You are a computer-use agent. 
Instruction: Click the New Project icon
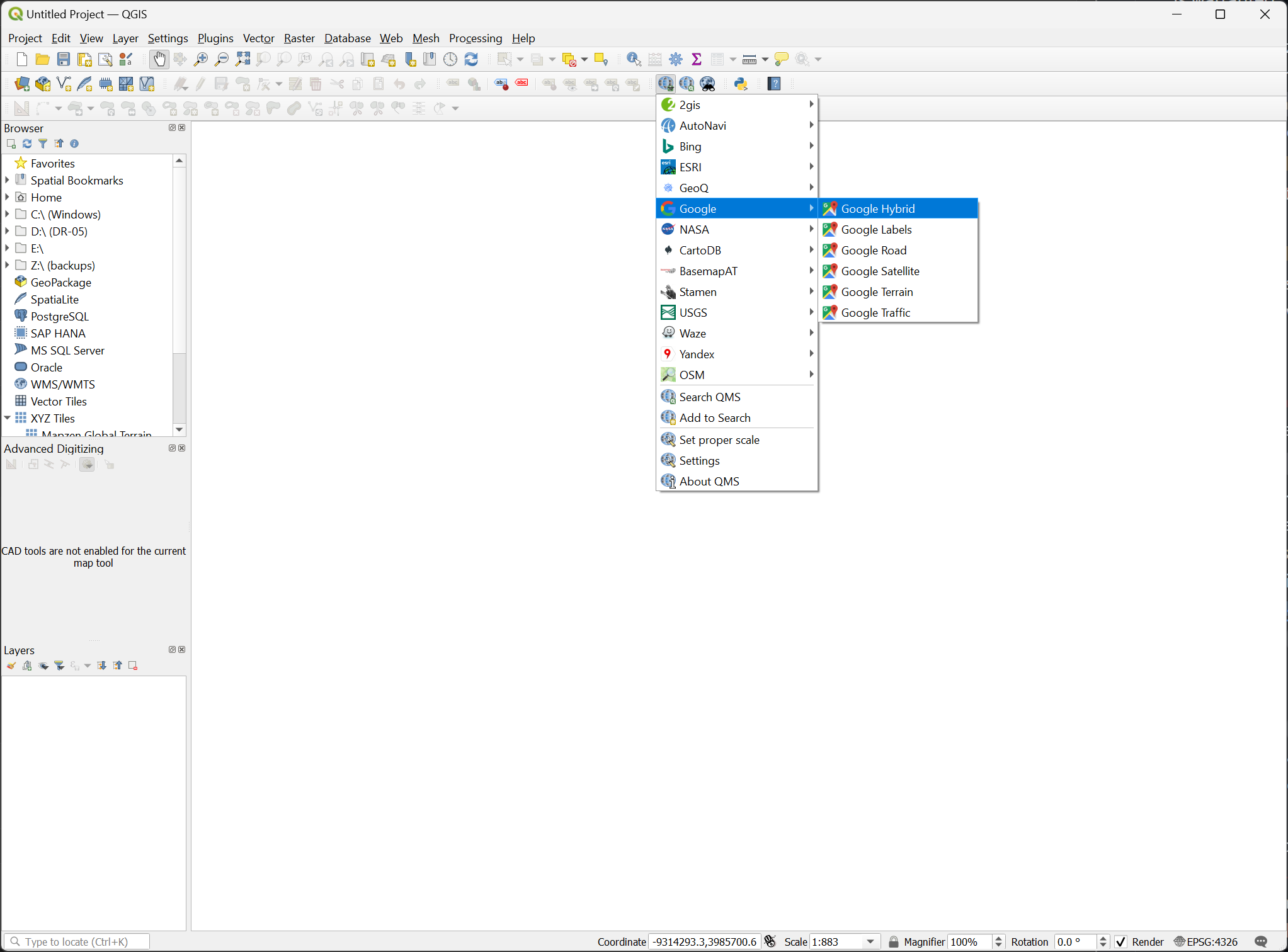[x=22, y=59]
